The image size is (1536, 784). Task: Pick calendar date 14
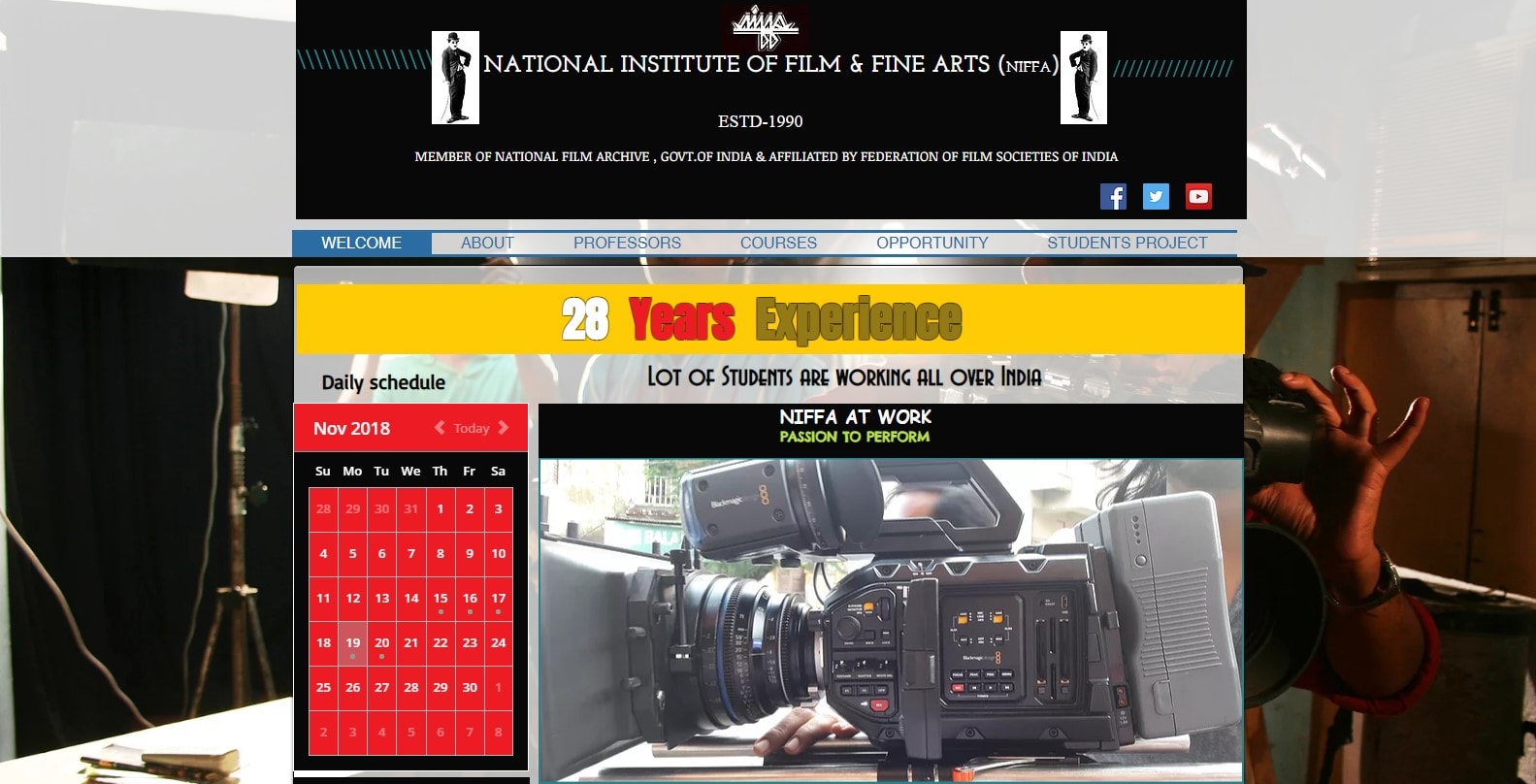point(411,599)
